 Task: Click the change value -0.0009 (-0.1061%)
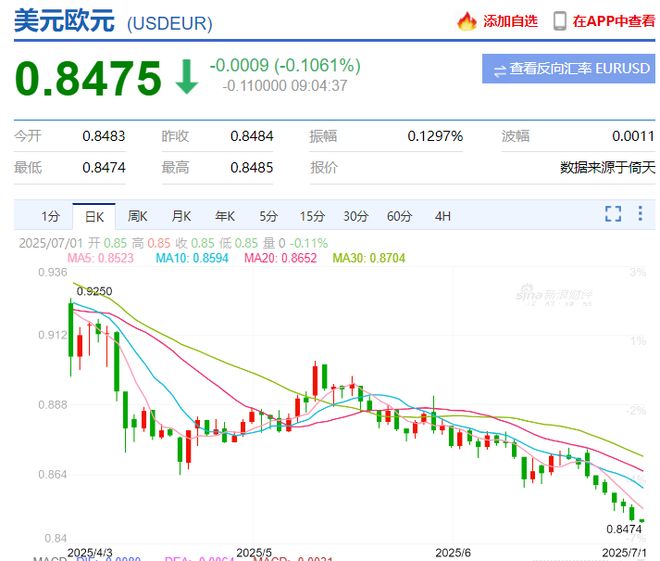pos(285,65)
